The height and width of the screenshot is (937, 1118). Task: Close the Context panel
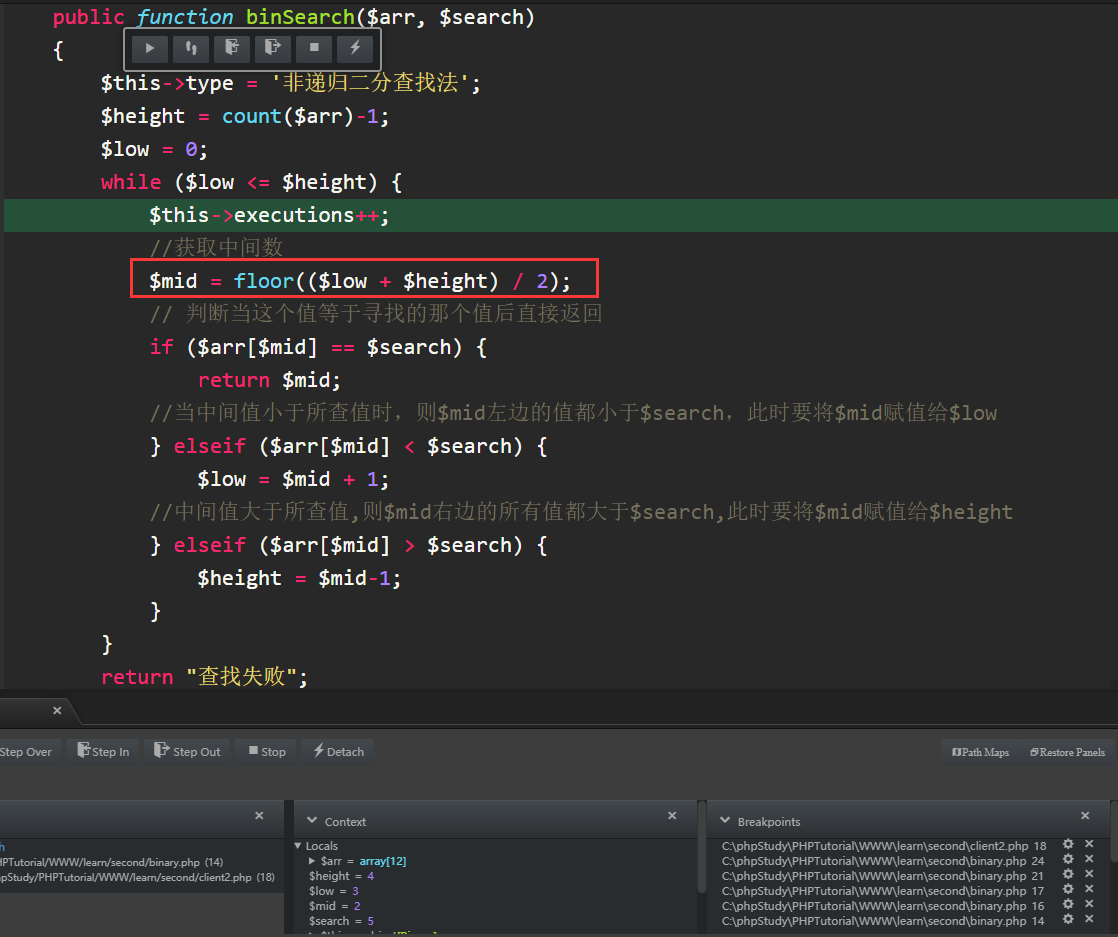(x=672, y=816)
